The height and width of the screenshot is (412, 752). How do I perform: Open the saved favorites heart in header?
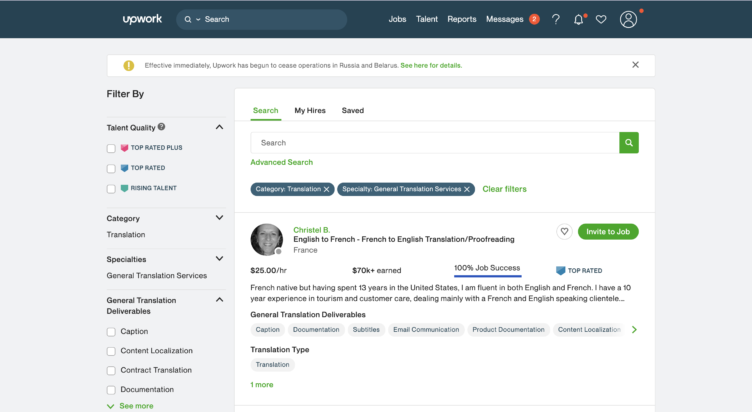coord(601,19)
